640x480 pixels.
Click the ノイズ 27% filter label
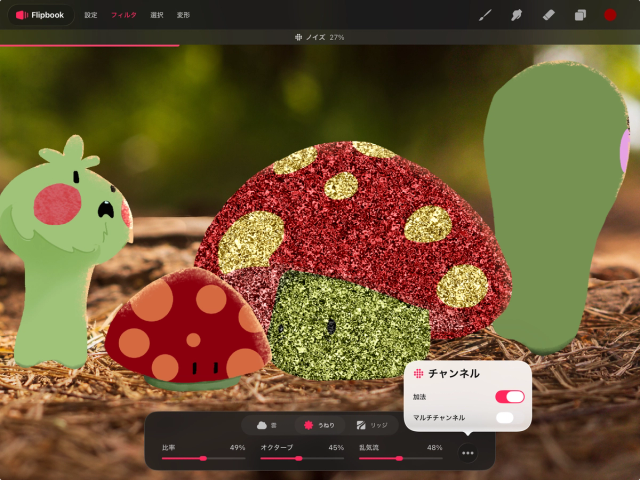click(320, 37)
